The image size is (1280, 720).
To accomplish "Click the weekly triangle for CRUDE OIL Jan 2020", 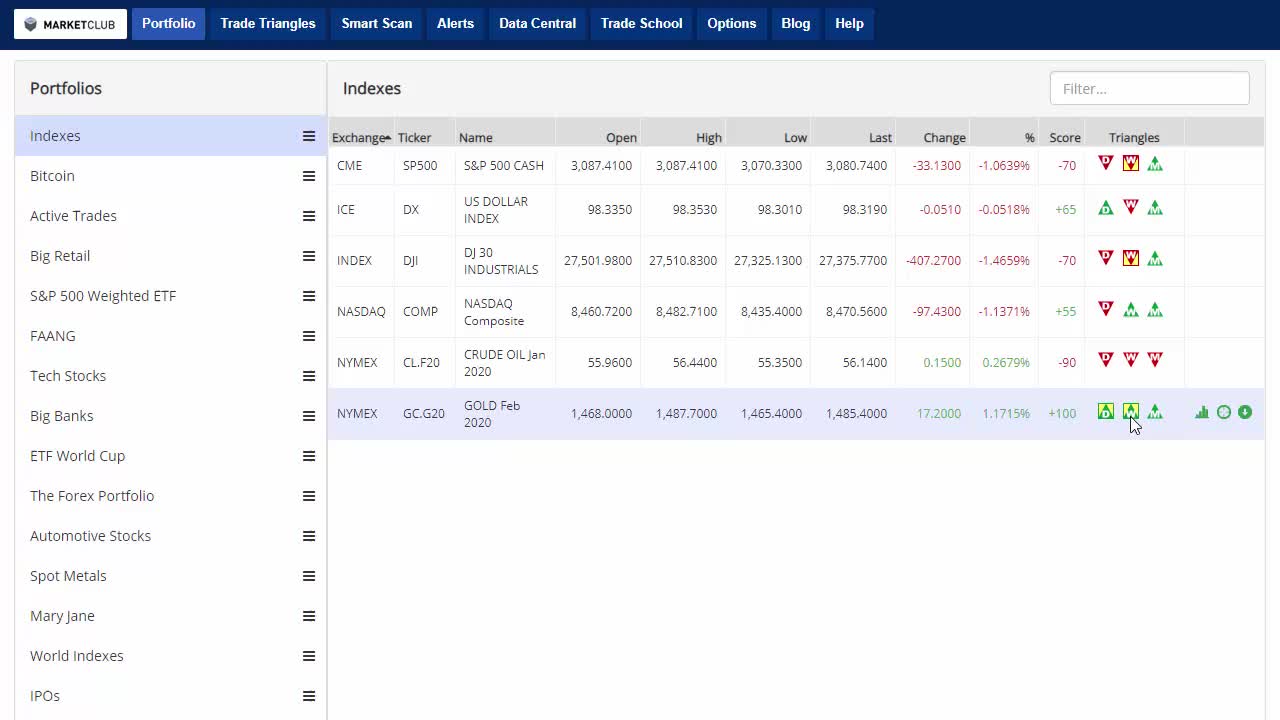I will coord(1130,360).
